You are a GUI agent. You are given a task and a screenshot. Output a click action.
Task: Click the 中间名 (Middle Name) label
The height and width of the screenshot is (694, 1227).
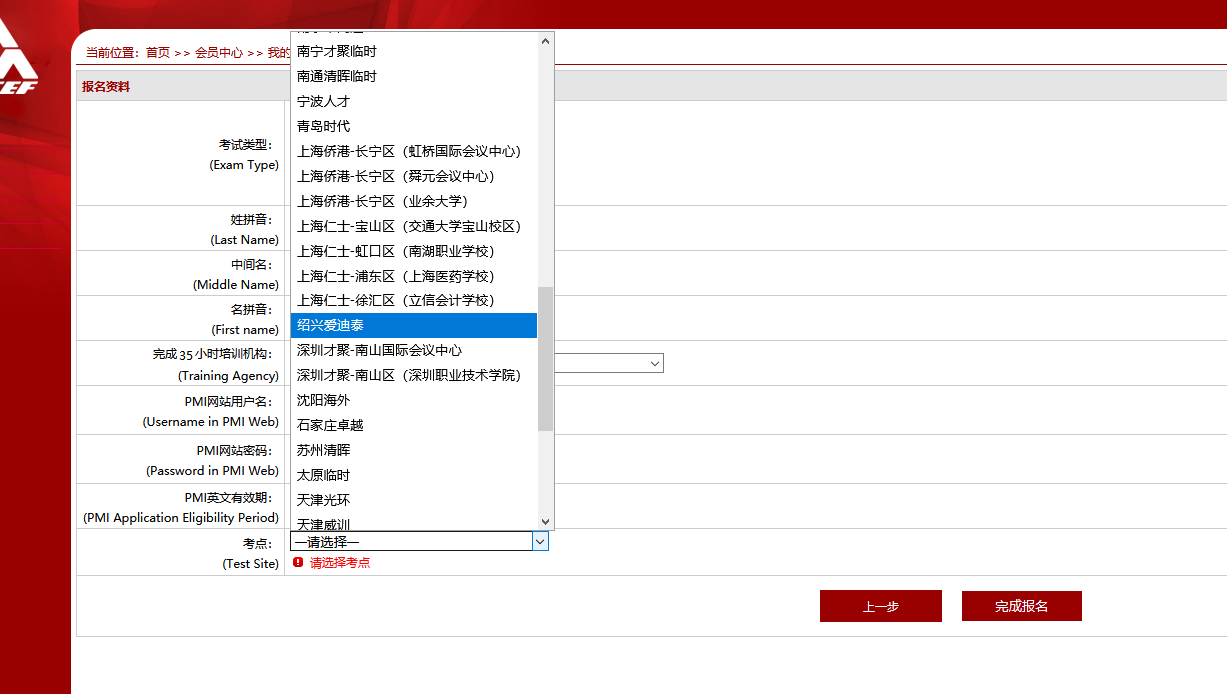(236, 275)
